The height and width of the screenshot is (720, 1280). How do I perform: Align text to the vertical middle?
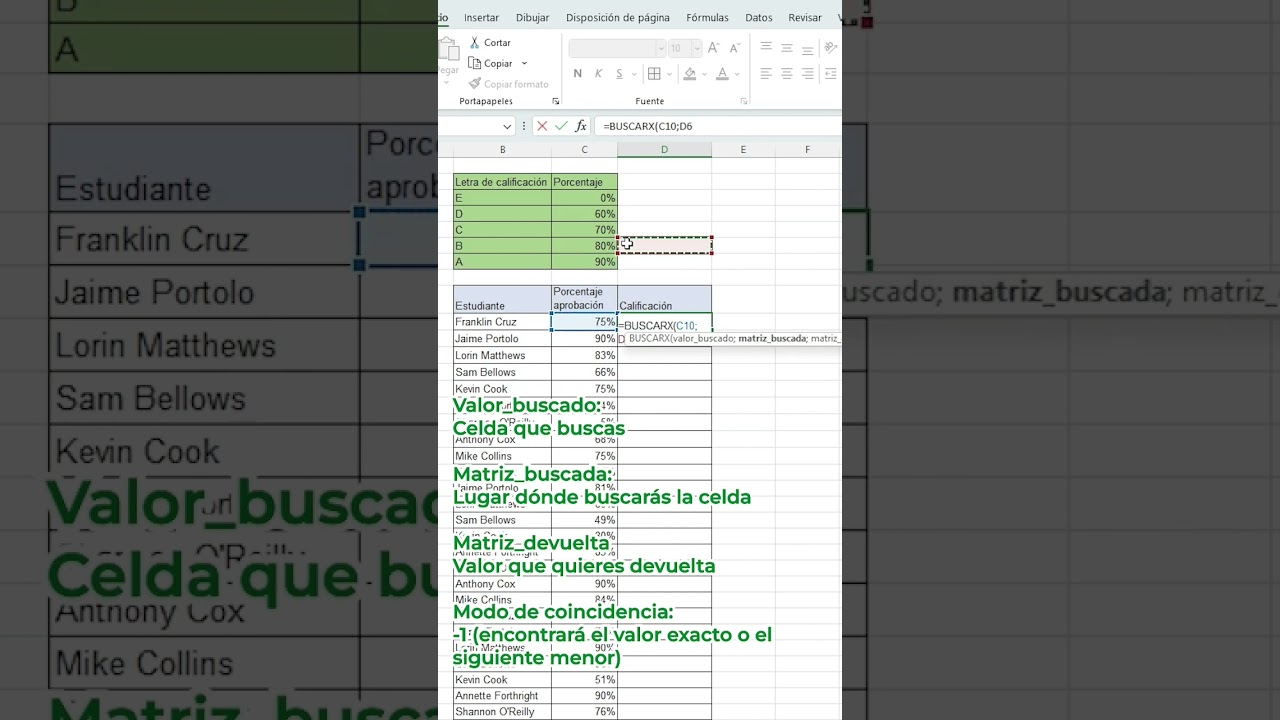click(x=787, y=48)
